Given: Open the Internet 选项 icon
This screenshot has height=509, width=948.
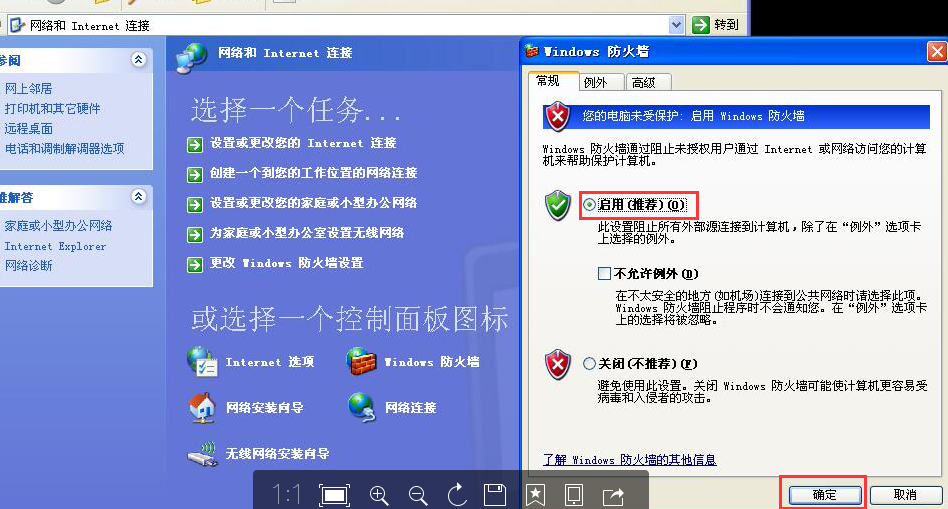Looking at the screenshot, I should coord(202,361).
